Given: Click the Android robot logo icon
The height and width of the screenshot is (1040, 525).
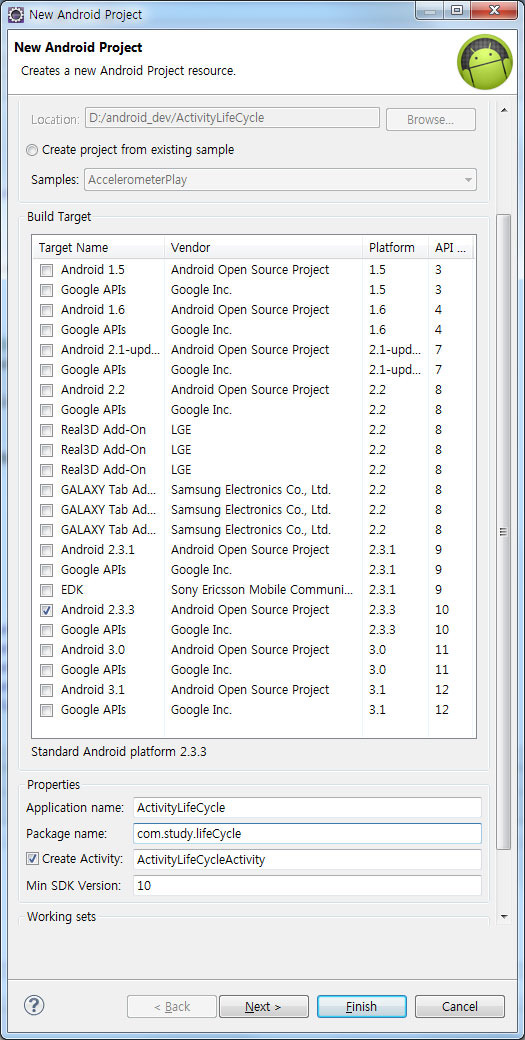Looking at the screenshot, I should [x=485, y=62].
